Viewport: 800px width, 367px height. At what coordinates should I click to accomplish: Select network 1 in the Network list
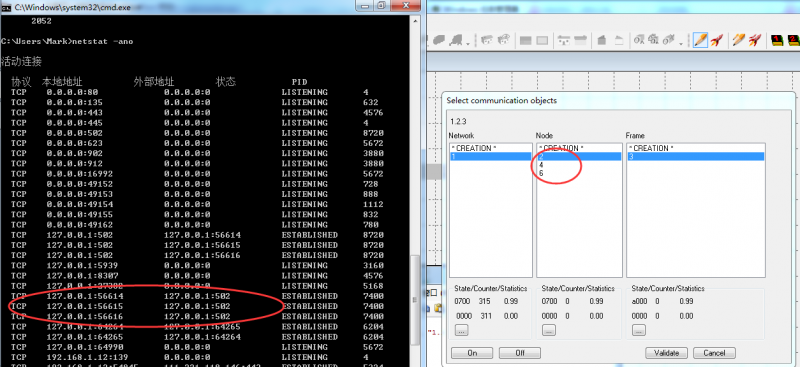pyautogui.click(x=490, y=157)
